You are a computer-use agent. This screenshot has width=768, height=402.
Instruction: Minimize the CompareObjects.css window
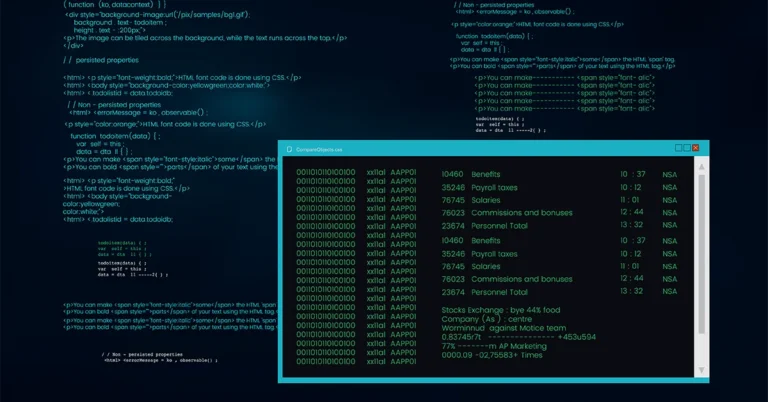678,148
